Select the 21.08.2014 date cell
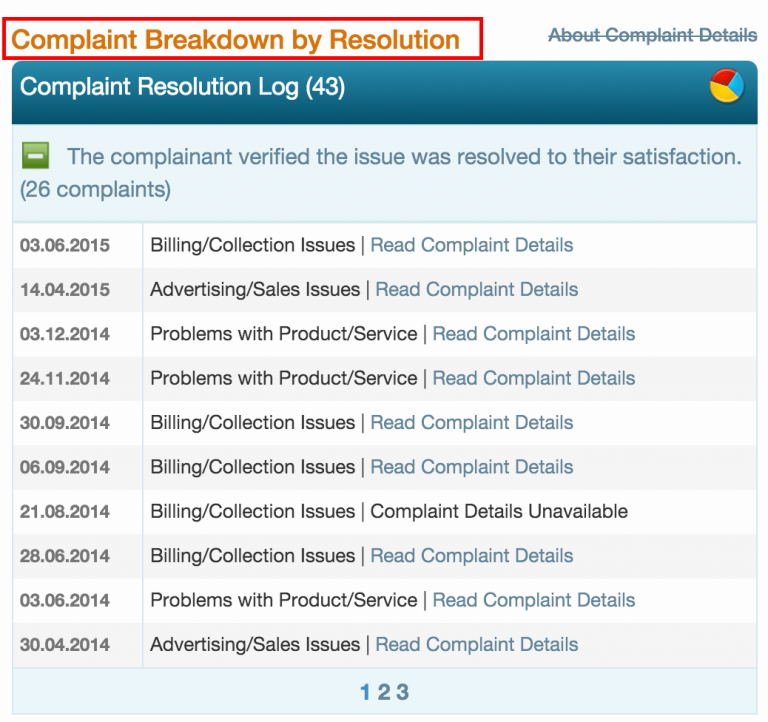This screenshot has width=768, height=722. click(65, 511)
